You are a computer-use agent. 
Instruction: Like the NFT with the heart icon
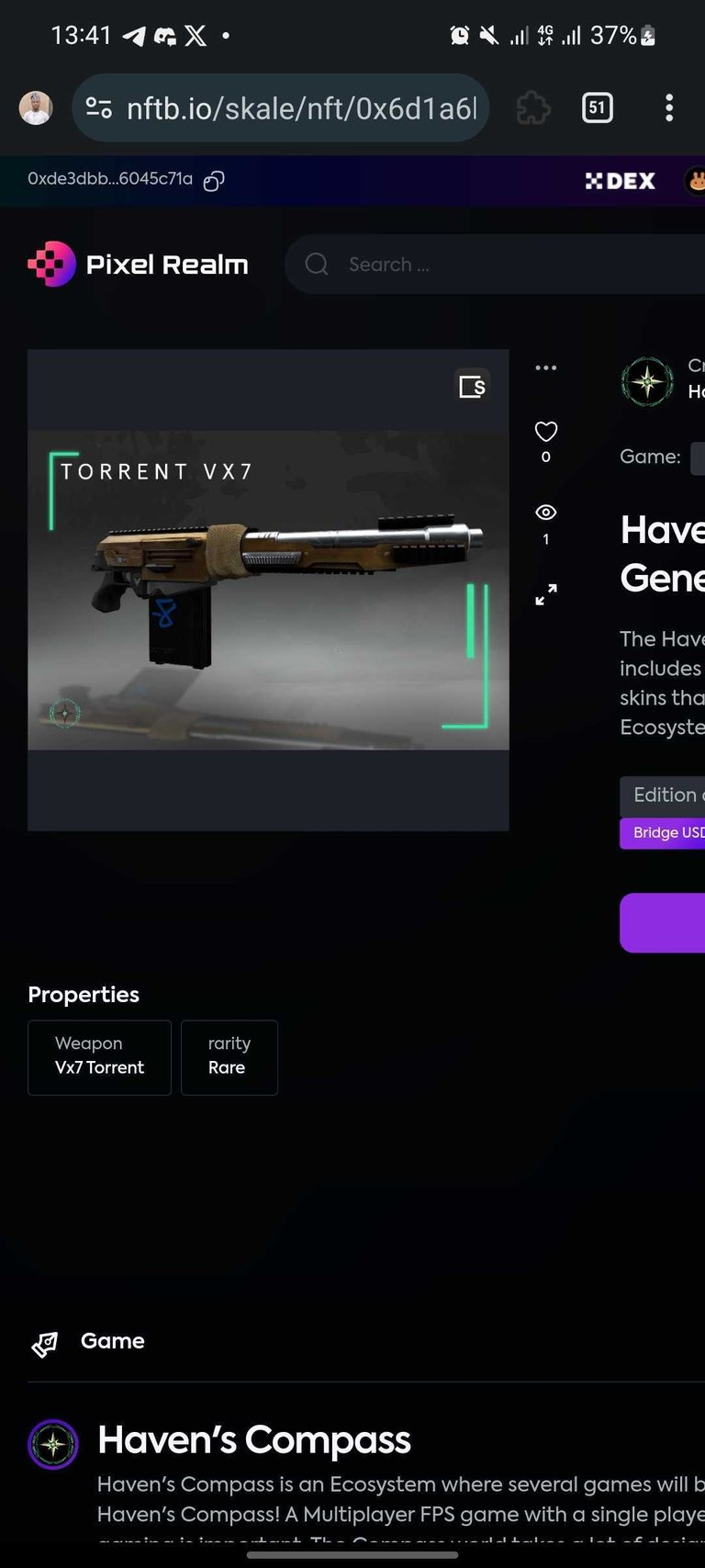coord(546,431)
